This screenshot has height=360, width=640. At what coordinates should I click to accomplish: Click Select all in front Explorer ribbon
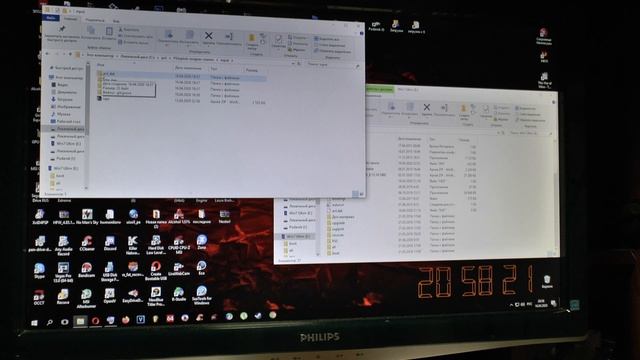coord(327,39)
